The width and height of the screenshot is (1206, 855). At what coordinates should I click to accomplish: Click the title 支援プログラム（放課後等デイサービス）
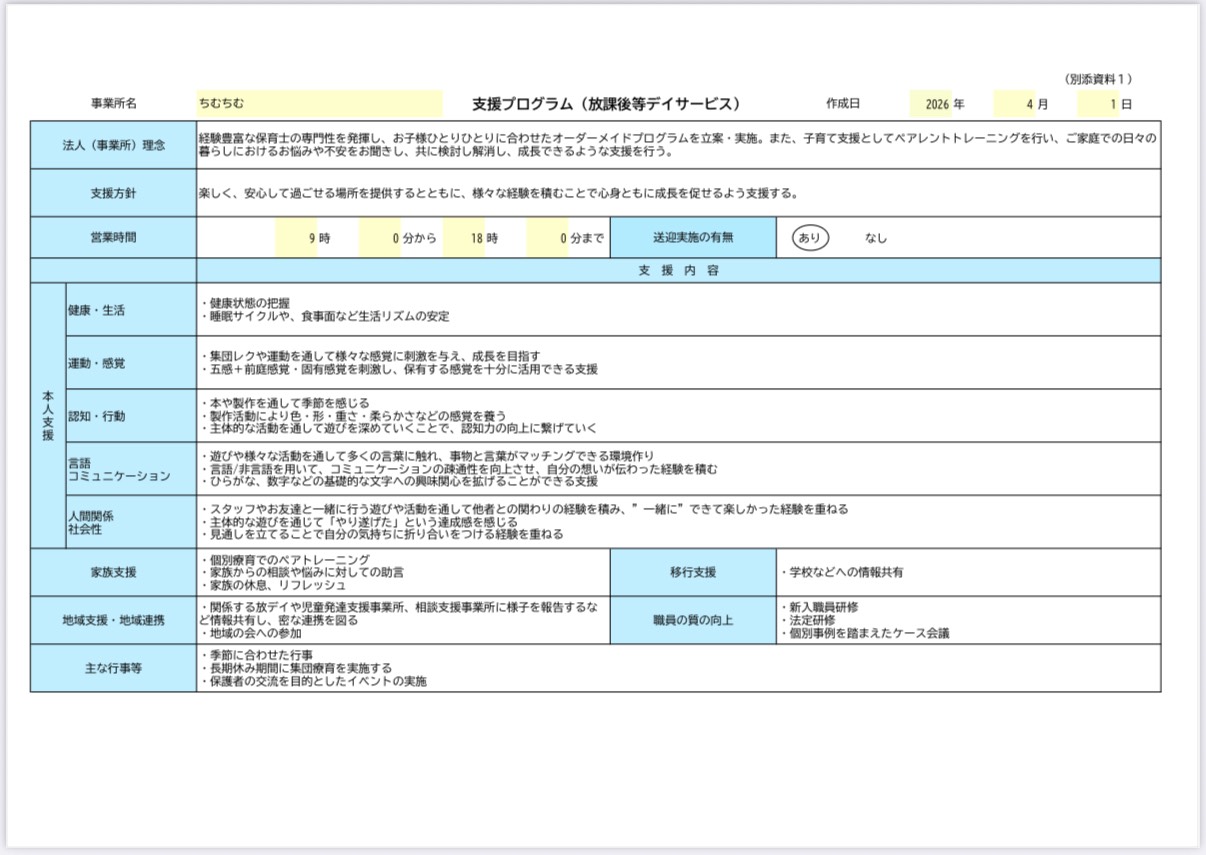pyautogui.click(x=608, y=104)
